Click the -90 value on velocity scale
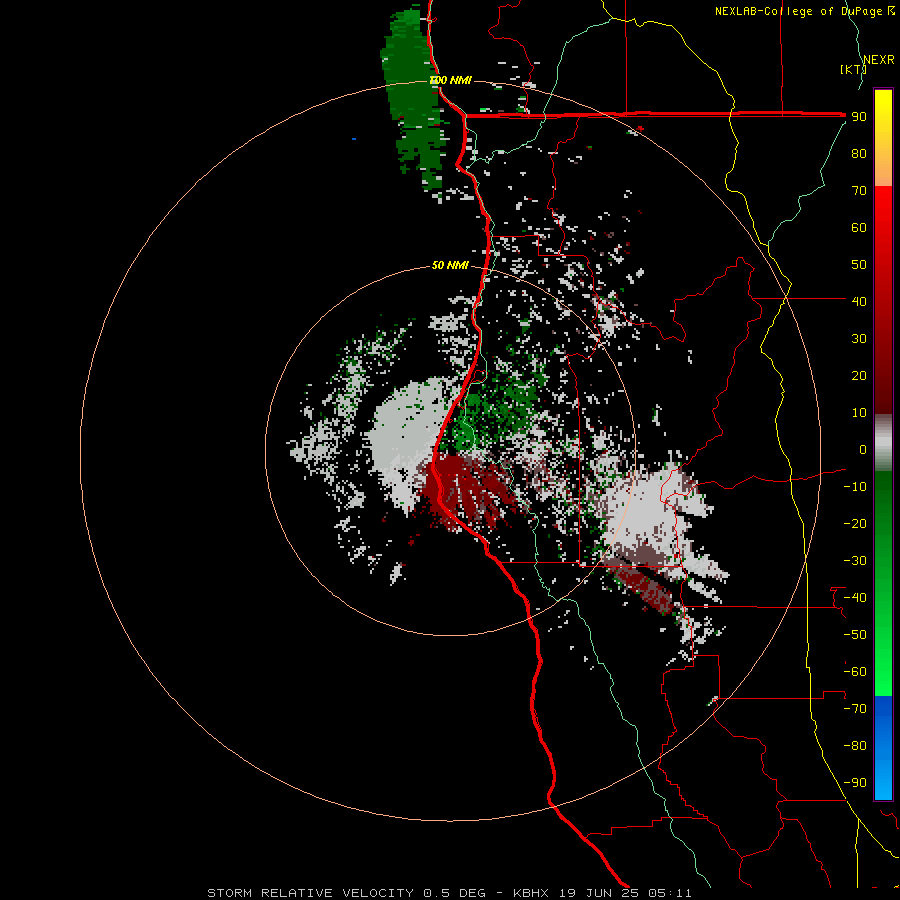 tap(855, 783)
